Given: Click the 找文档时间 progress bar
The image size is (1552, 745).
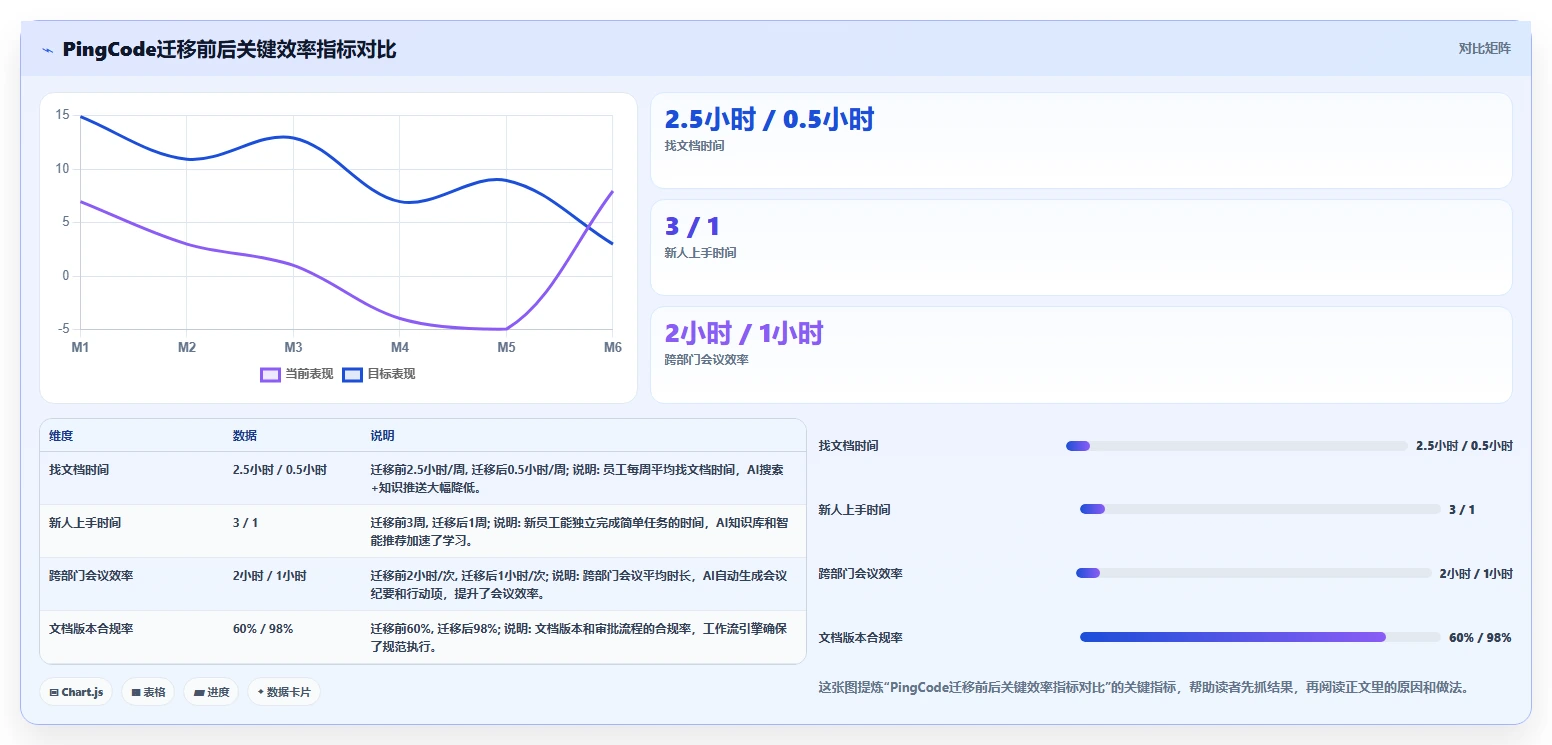Looking at the screenshot, I should [x=1237, y=446].
